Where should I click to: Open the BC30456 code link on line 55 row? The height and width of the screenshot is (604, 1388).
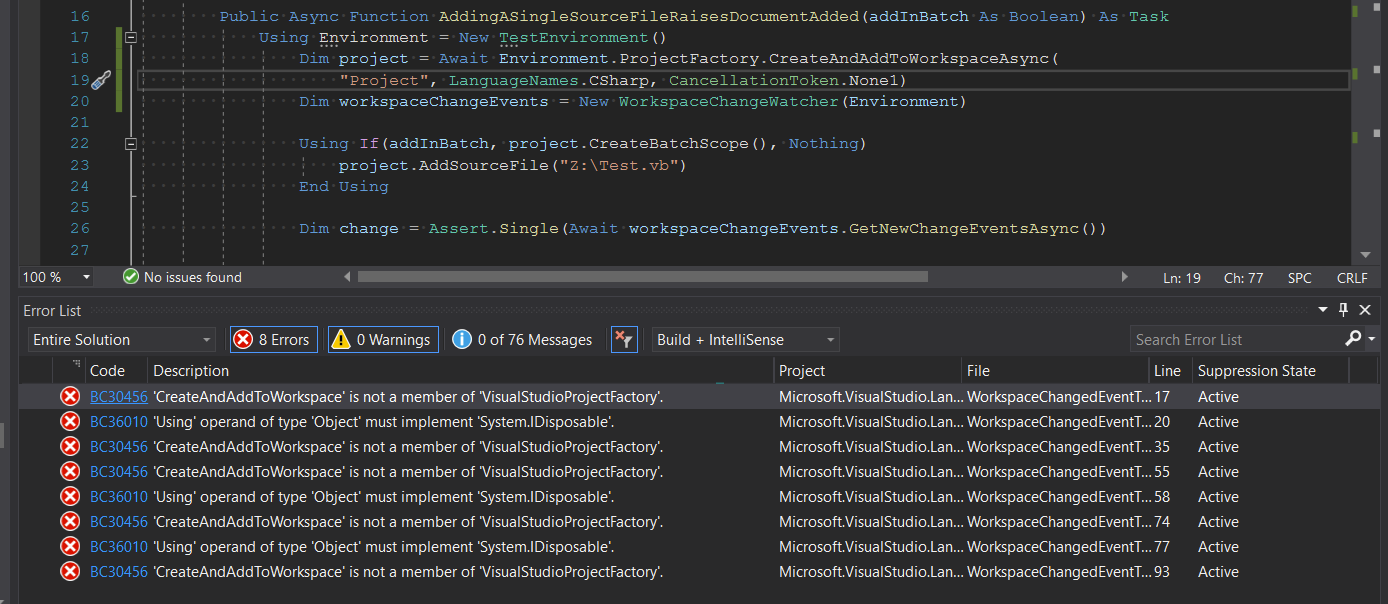[119, 472]
